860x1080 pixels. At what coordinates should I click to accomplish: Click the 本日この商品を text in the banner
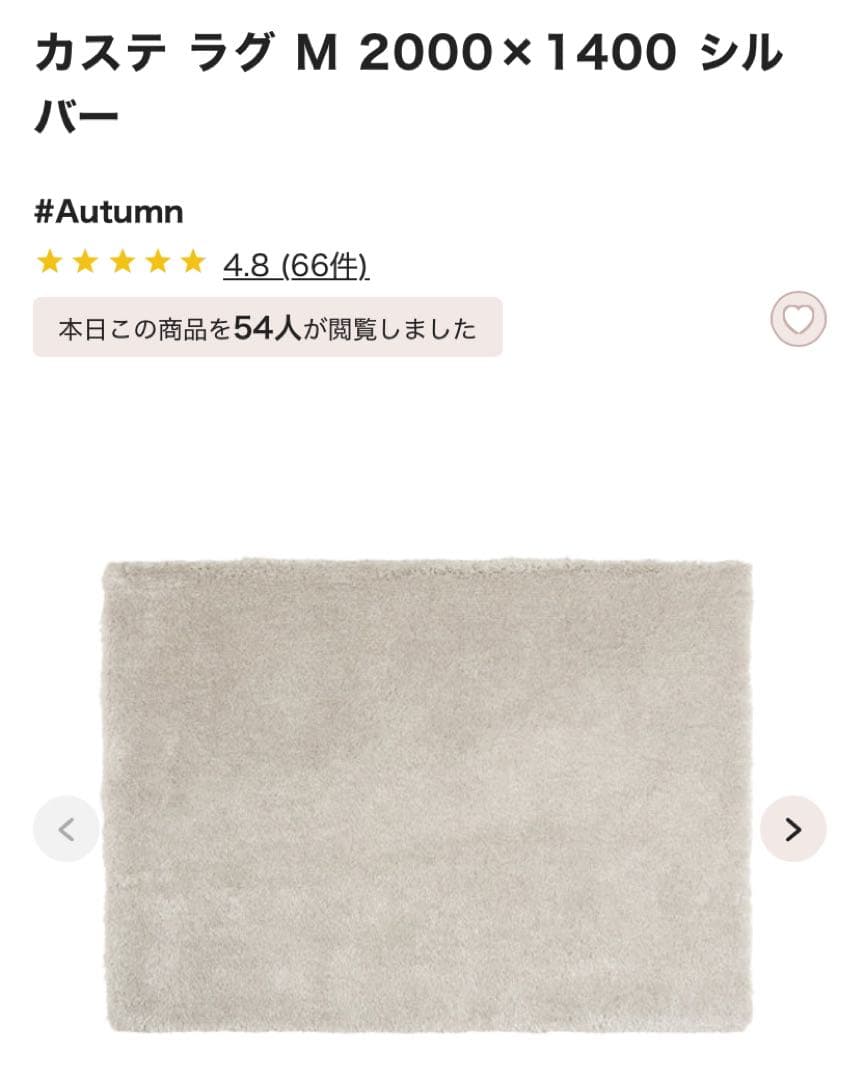point(145,330)
